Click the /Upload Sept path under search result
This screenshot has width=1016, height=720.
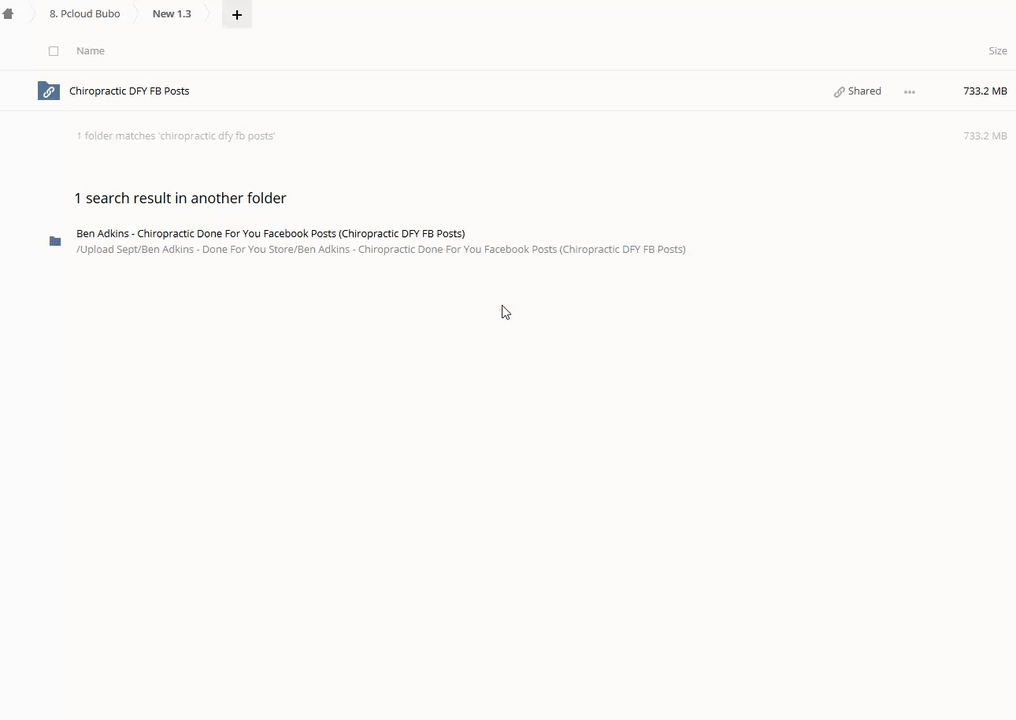[x=380, y=249]
